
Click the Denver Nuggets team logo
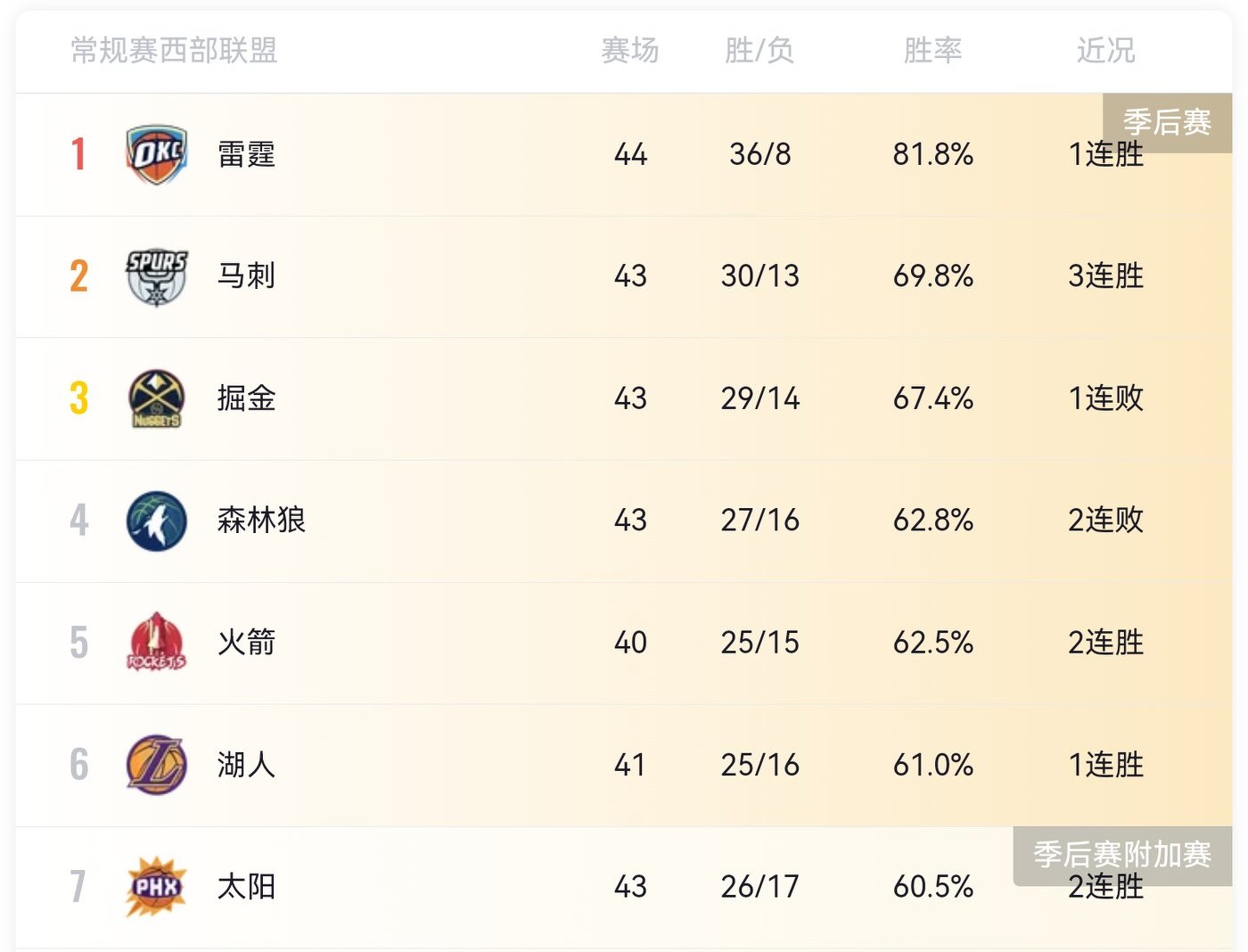157,398
